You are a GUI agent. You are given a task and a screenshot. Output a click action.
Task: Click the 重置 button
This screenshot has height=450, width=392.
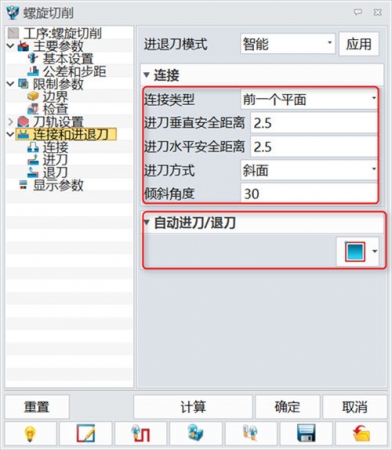(x=37, y=407)
